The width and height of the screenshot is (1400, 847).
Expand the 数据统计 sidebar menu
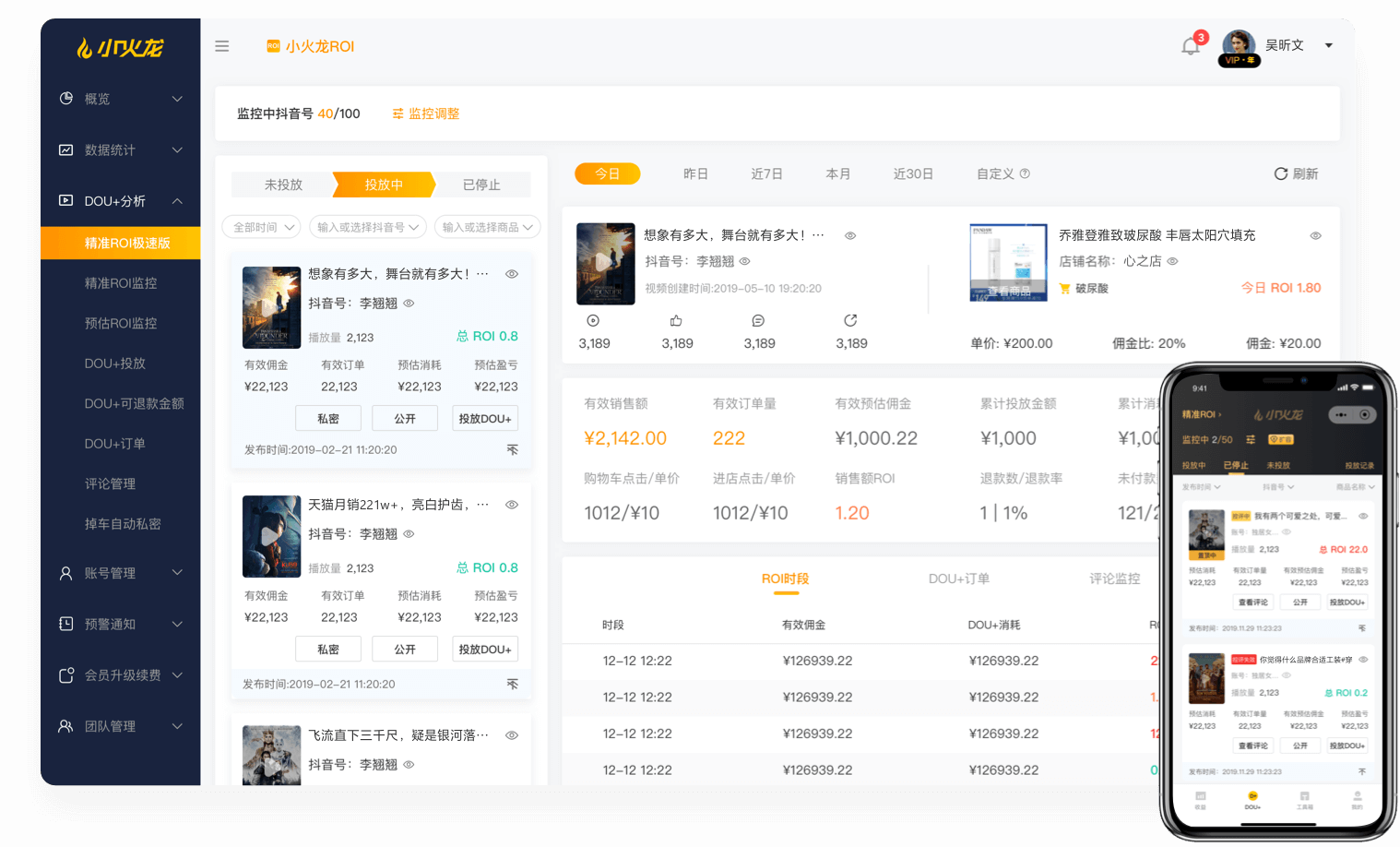click(177, 149)
